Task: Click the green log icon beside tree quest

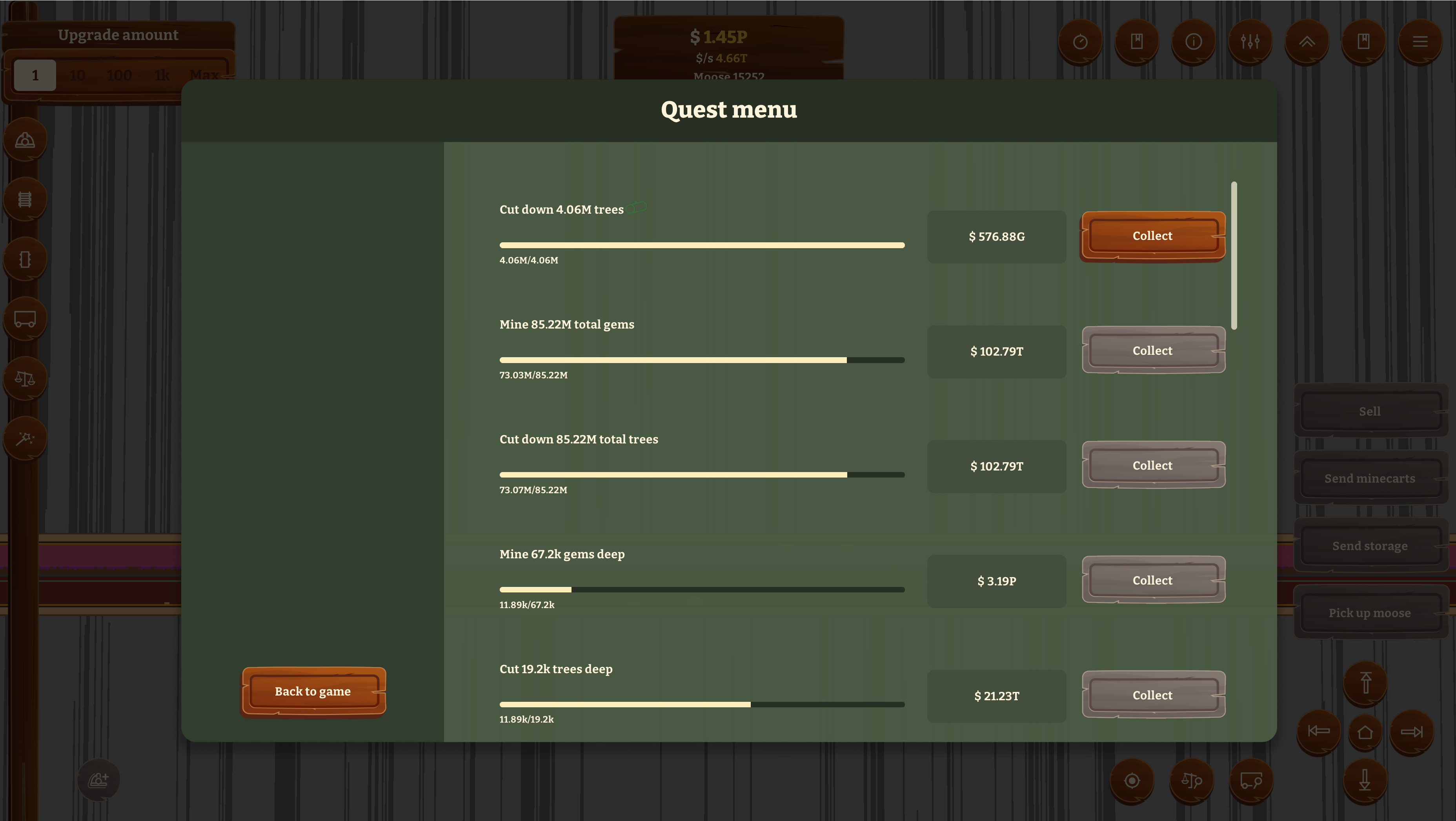Action: (637, 208)
